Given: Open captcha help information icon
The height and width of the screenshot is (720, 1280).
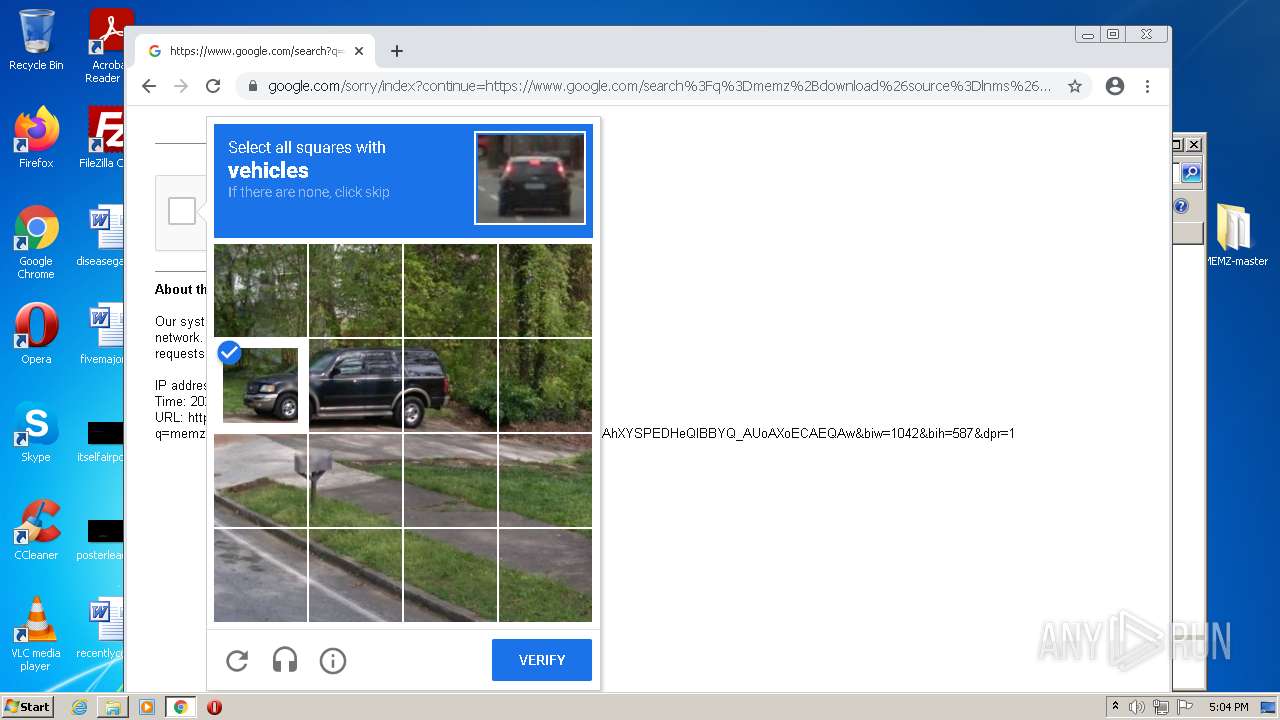Looking at the screenshot, I should coord(333,660).
